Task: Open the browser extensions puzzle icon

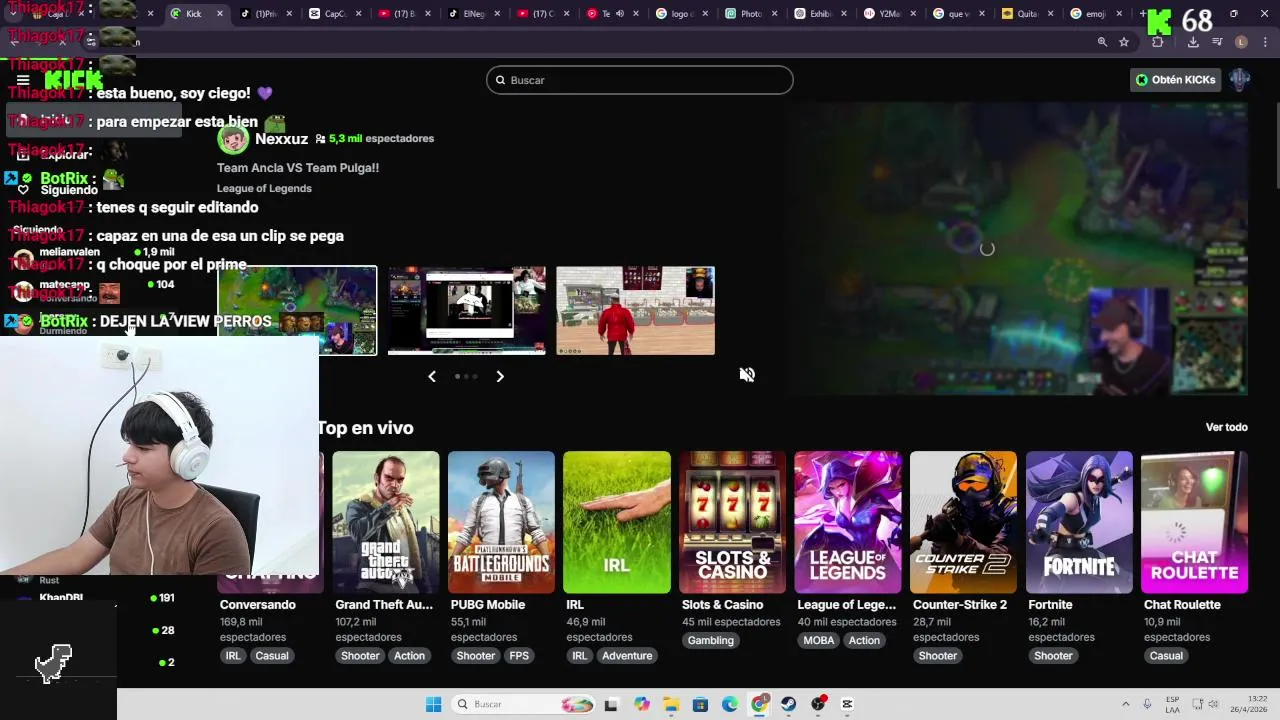Action: [1157, 42]
